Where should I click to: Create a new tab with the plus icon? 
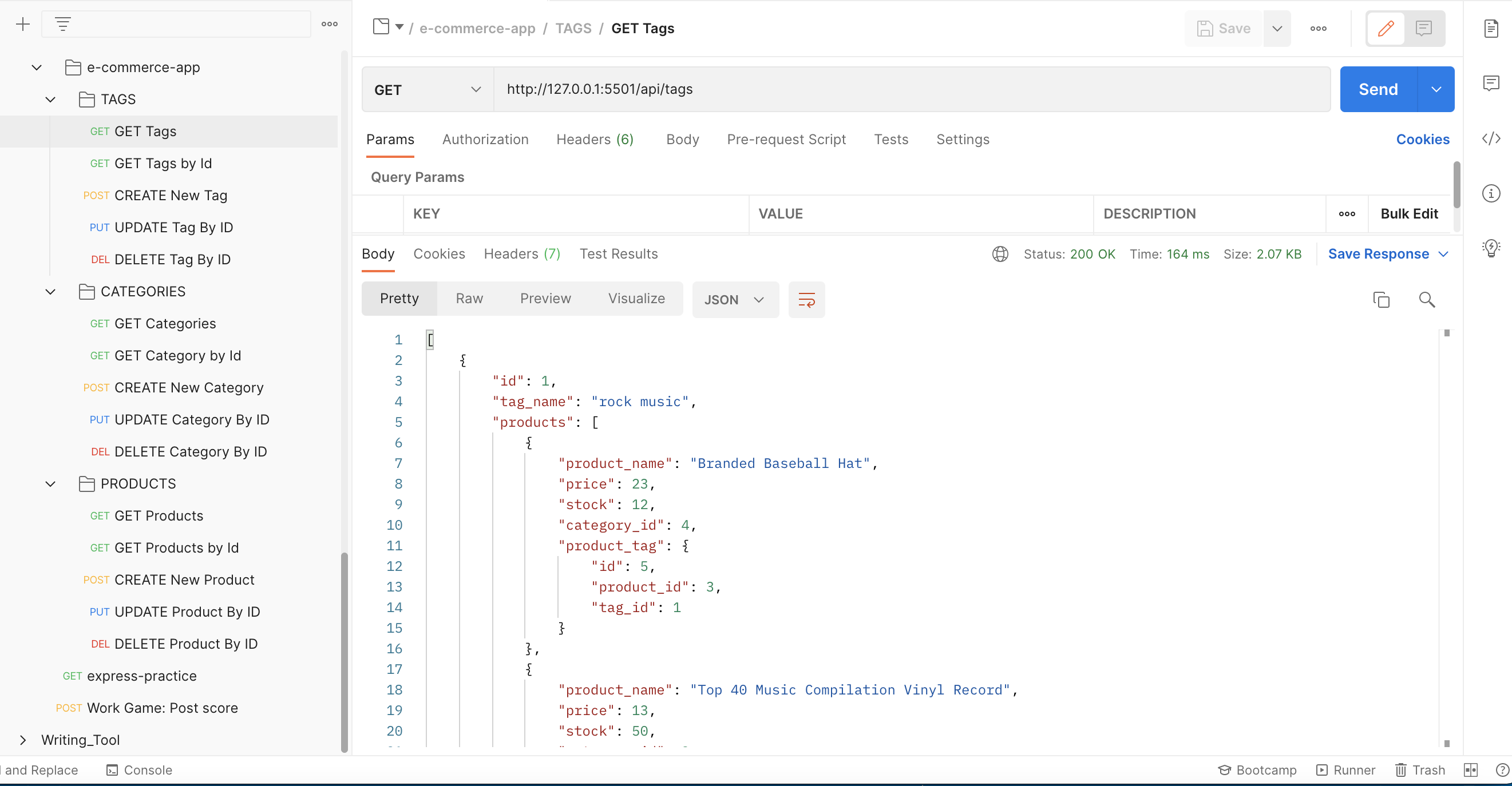(22, 24)
